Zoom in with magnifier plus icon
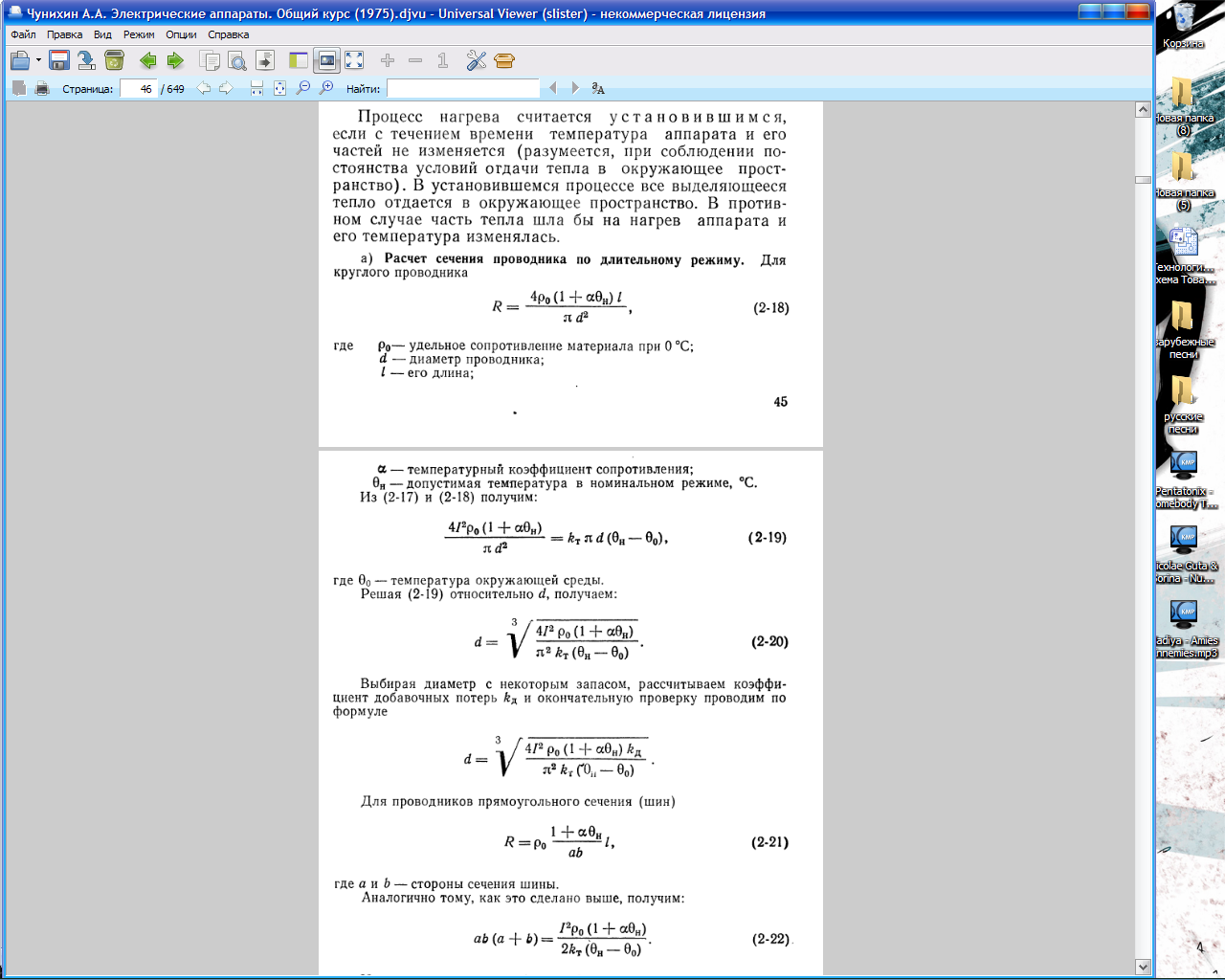Screen dimensions: 1225x980 [325, 88]
